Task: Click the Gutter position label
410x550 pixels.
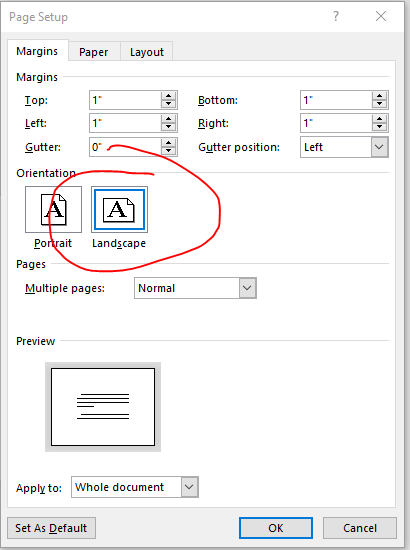Action: click(239, 147)
